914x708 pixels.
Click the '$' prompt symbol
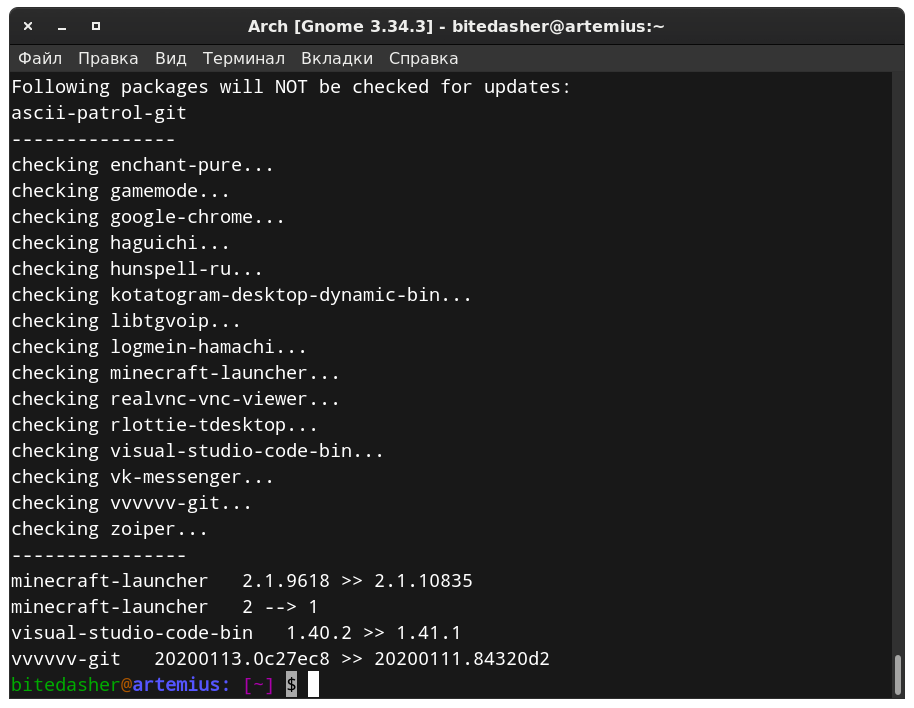(291, 684)
